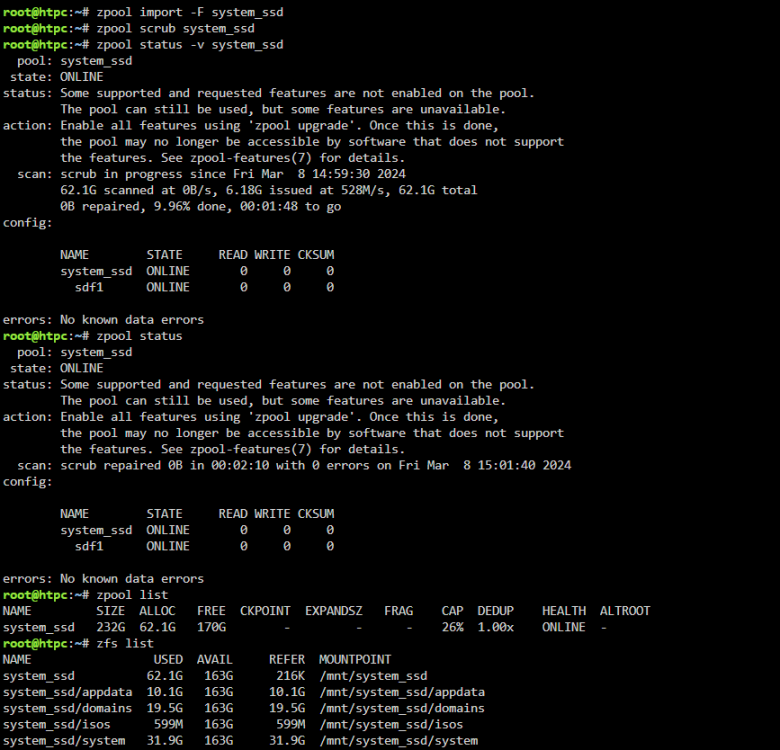
Task: Click the '/mnt/system_ssd/system' mountpoint
Action: (398, 741)
